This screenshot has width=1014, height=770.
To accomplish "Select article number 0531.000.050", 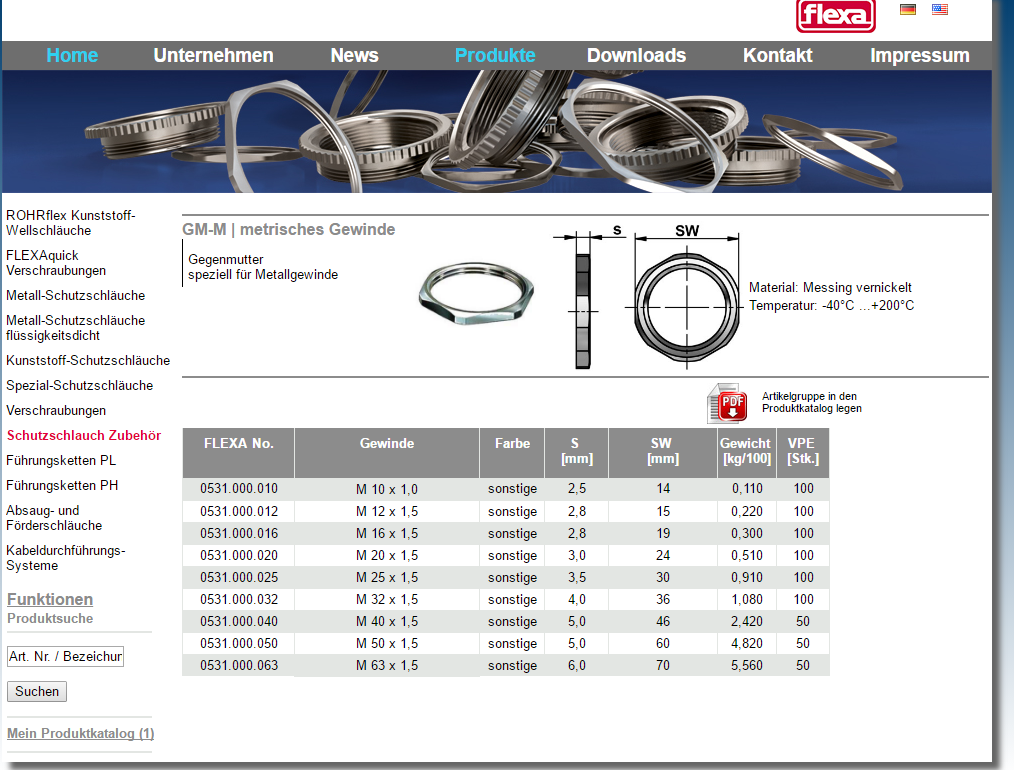I will [x=239, y=643].
